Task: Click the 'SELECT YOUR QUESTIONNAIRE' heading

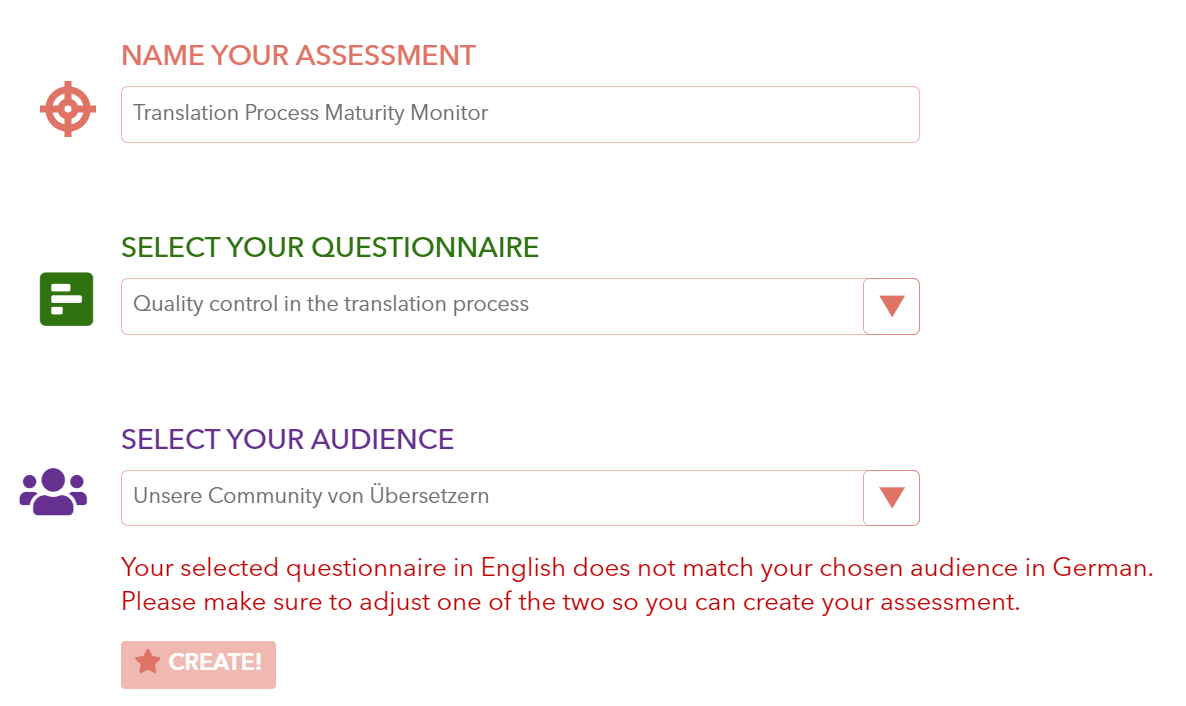Action: (330, 247)
